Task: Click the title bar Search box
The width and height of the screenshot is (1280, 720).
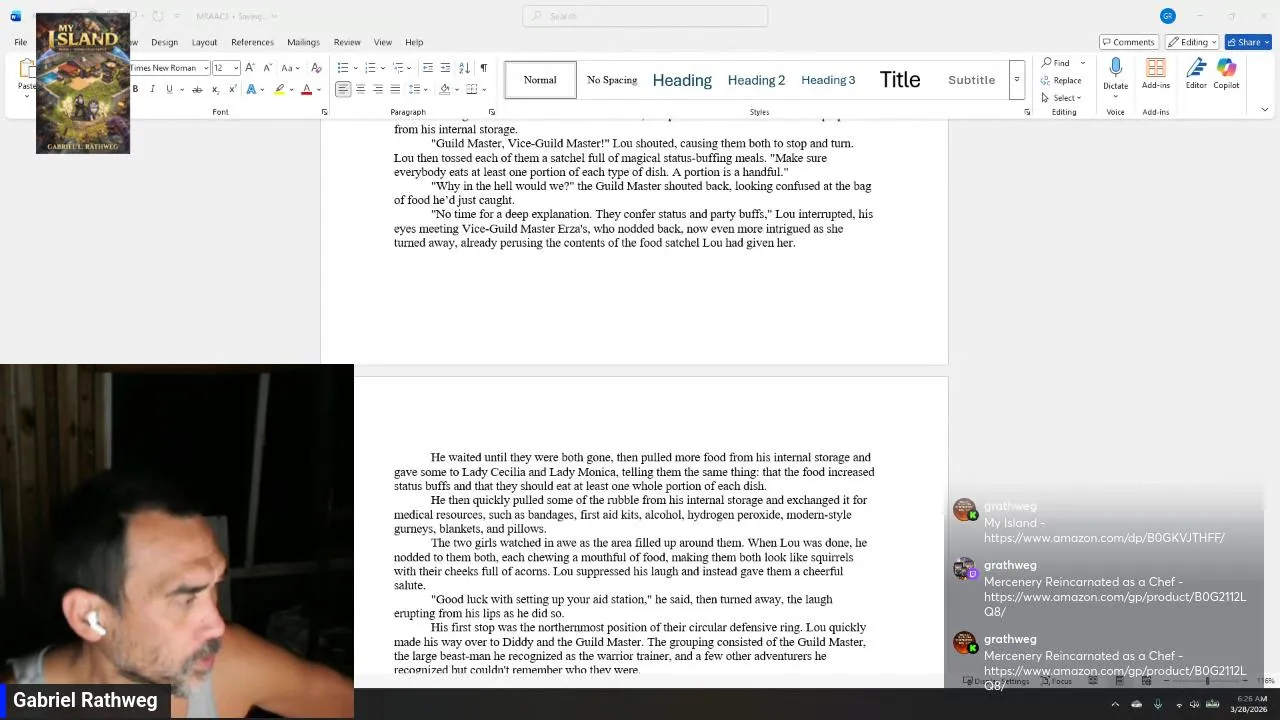Action: click(645, 16)
